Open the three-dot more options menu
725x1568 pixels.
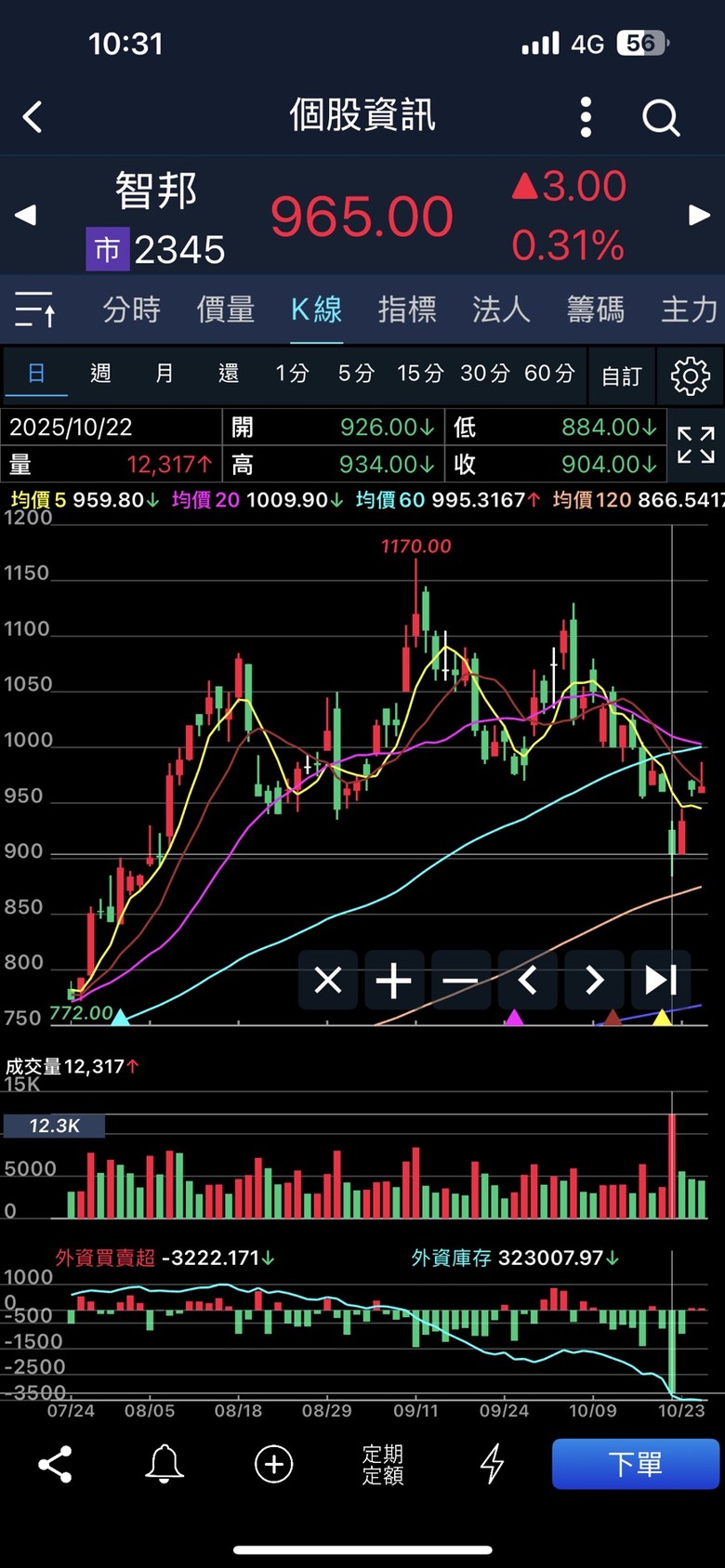[586, 117]
